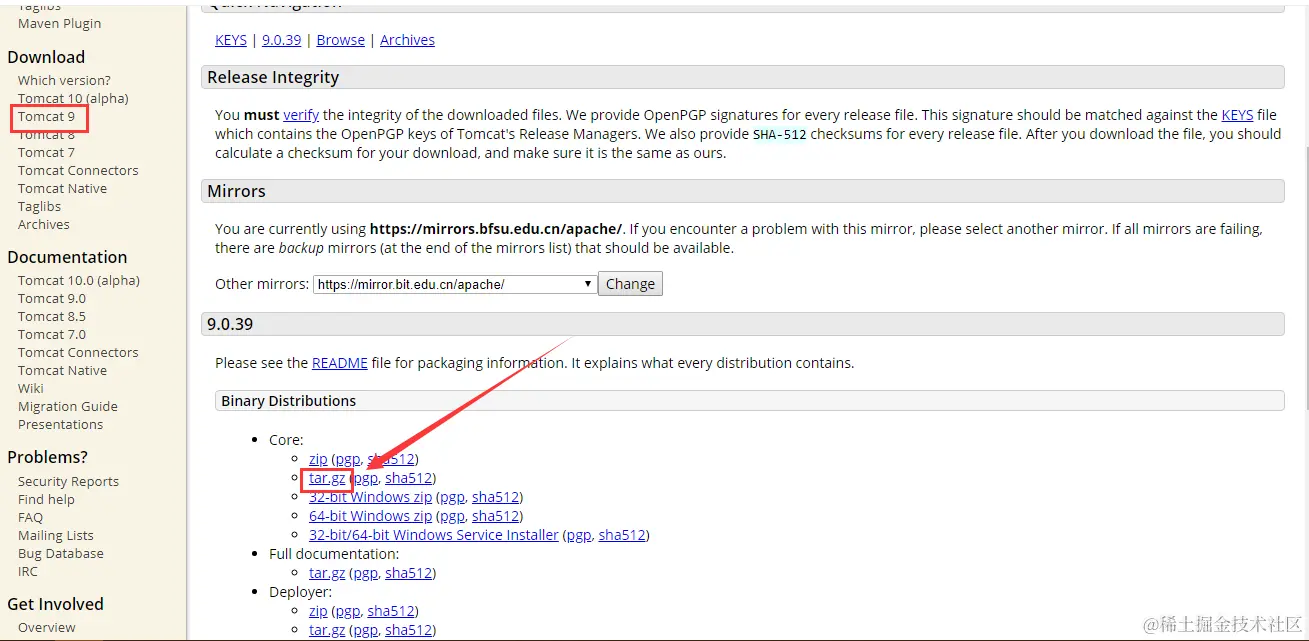Open Tomcat 10 (alpha) download page
The height and width of the screenshot is (641, 1309).
tap(73, 98)
